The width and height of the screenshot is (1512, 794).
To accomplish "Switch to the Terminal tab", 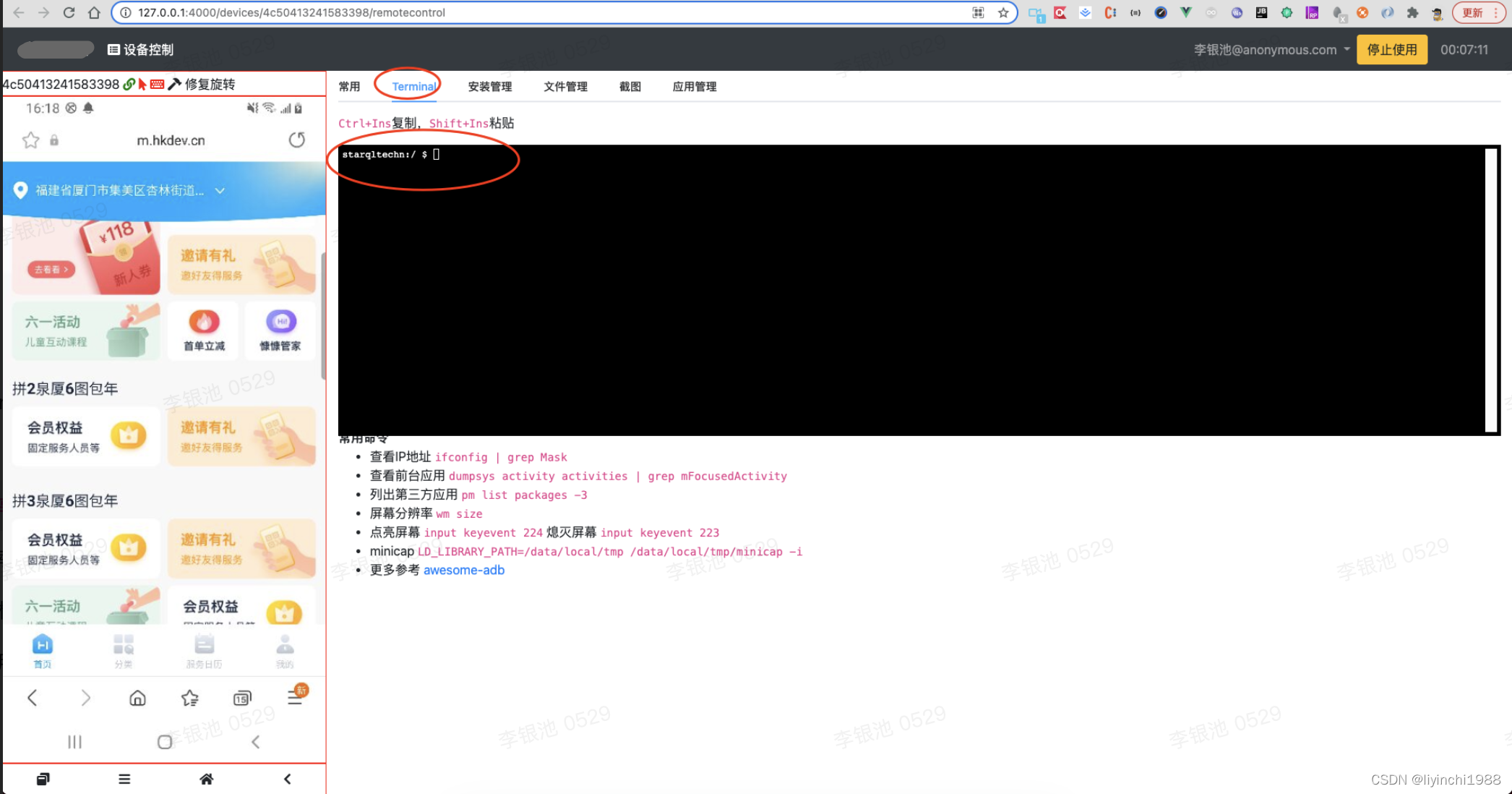I will 413,87.
